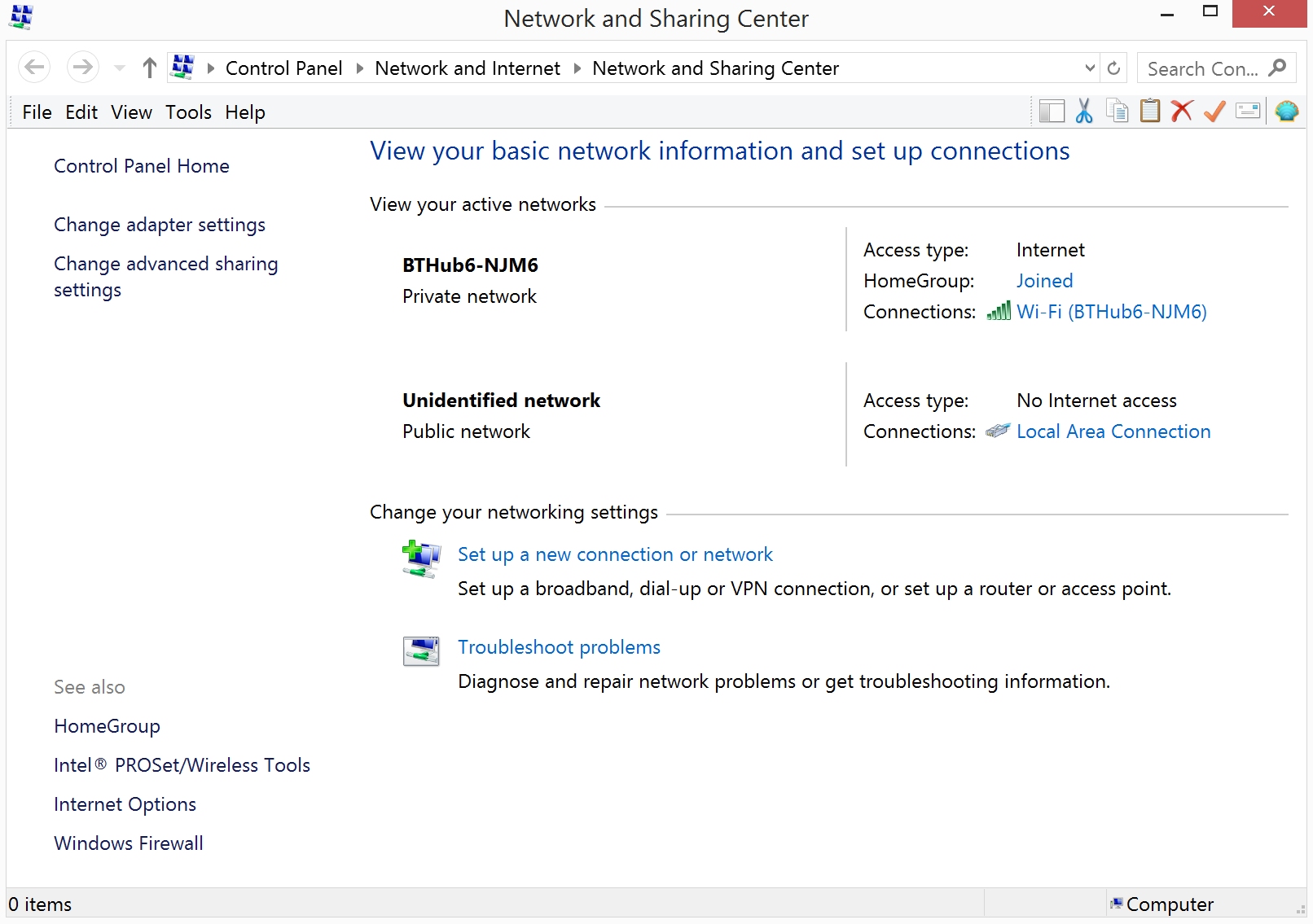Click the red X Delete icon
This screenshot has height=924, width=1313.
(1182, 112)
